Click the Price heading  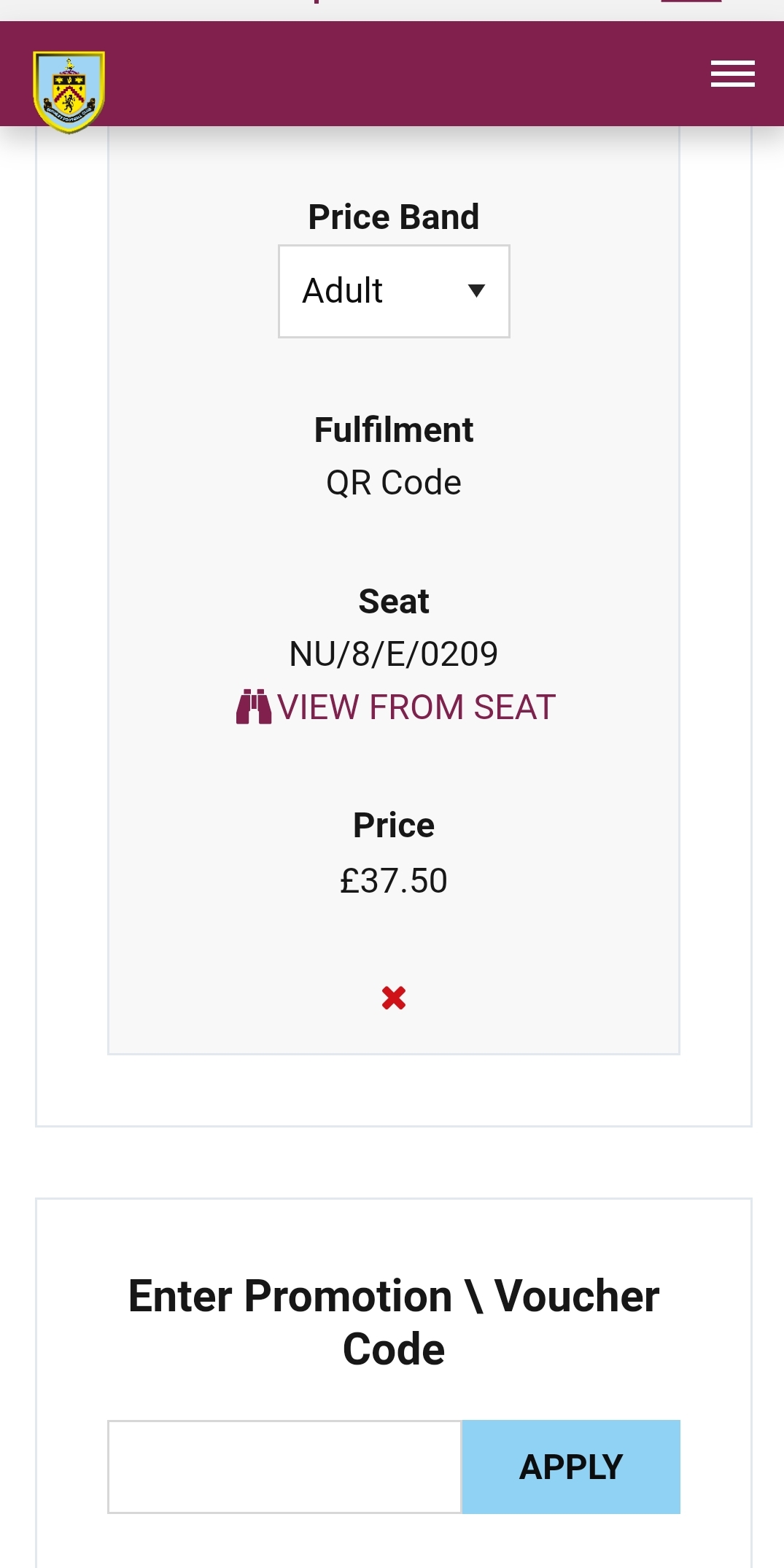(x=394, y=826)
